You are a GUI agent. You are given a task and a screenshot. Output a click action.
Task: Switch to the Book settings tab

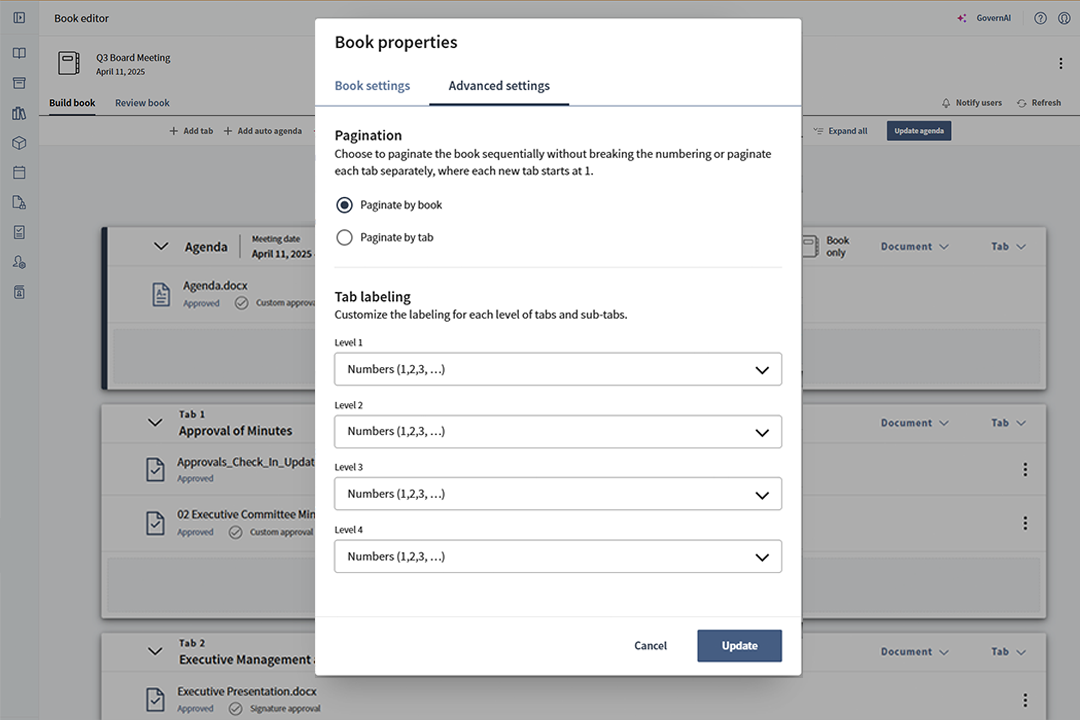(372, 86)
